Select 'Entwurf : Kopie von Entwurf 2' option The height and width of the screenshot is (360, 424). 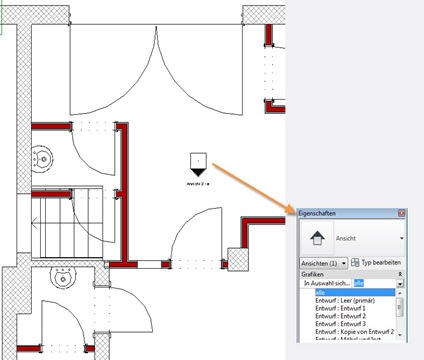[x=355, y=332]
